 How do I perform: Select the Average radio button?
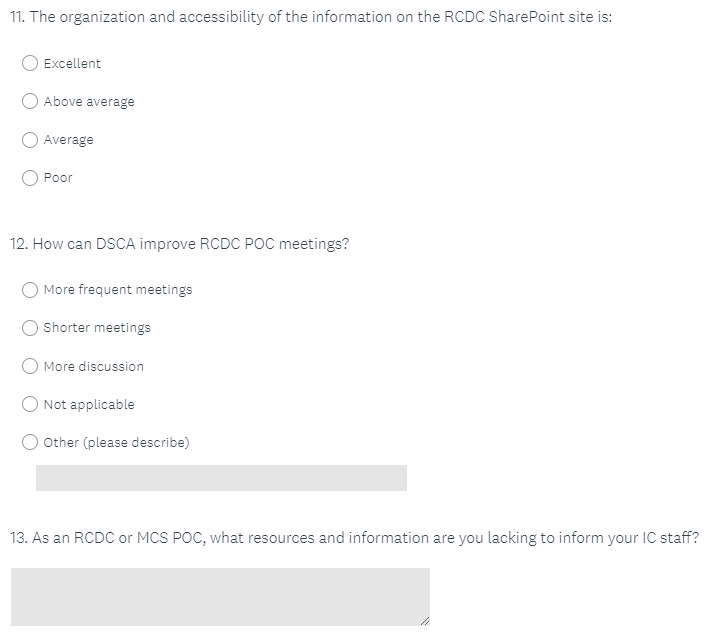click(x=31, y=140)
